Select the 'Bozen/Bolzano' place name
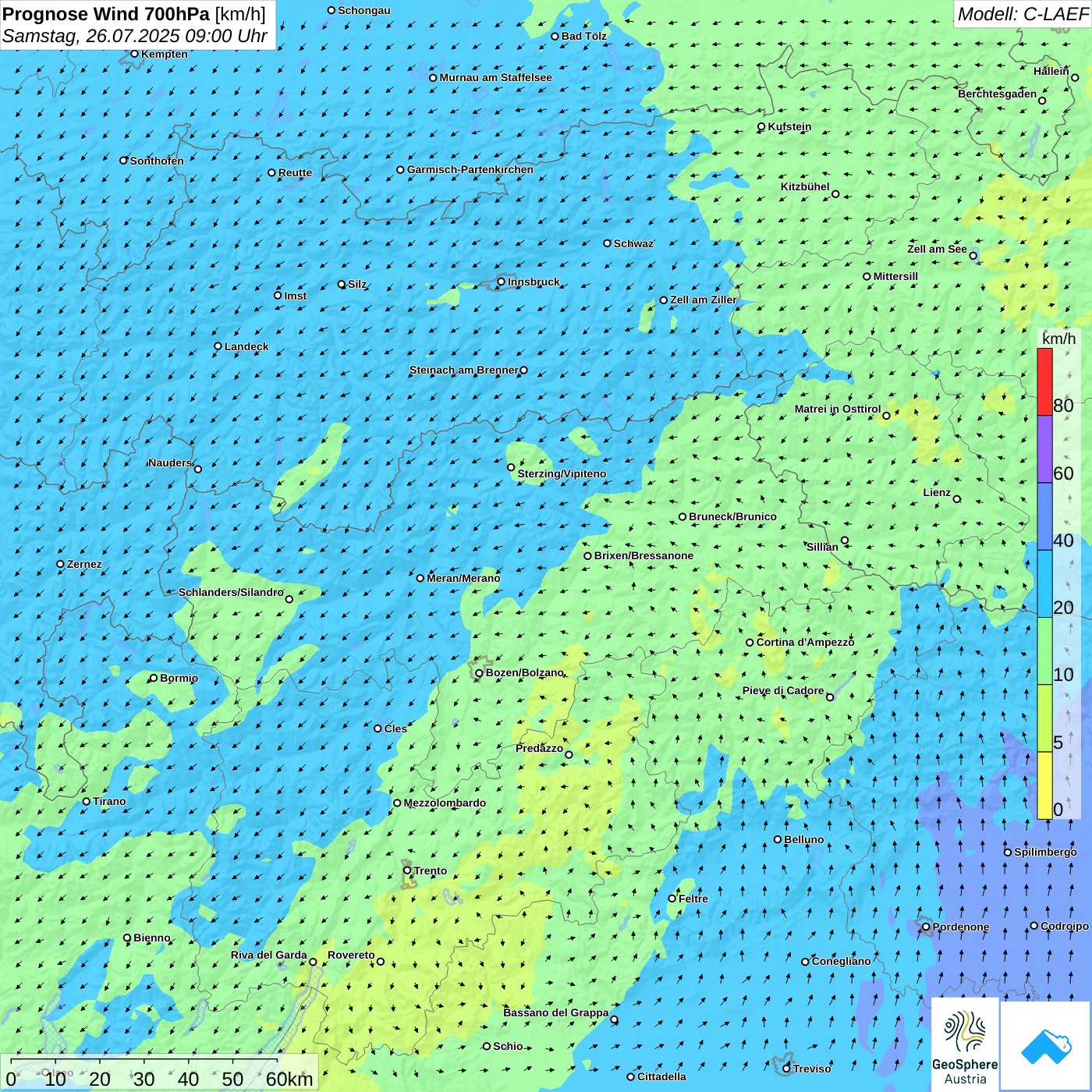1092x1092 pixels. pos(524,672)
